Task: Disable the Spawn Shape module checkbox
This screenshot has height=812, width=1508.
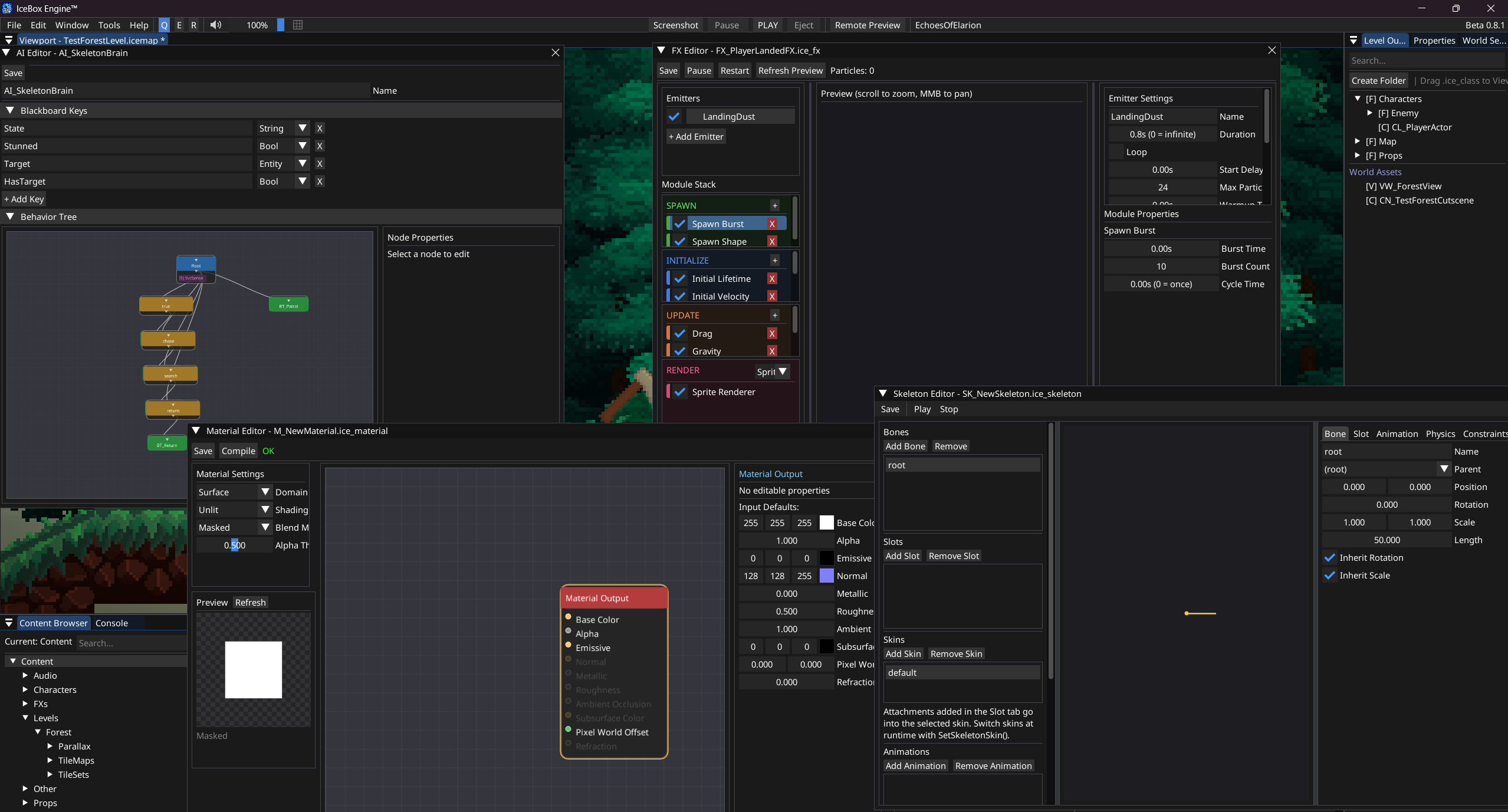Action: (x=680, y=242)
